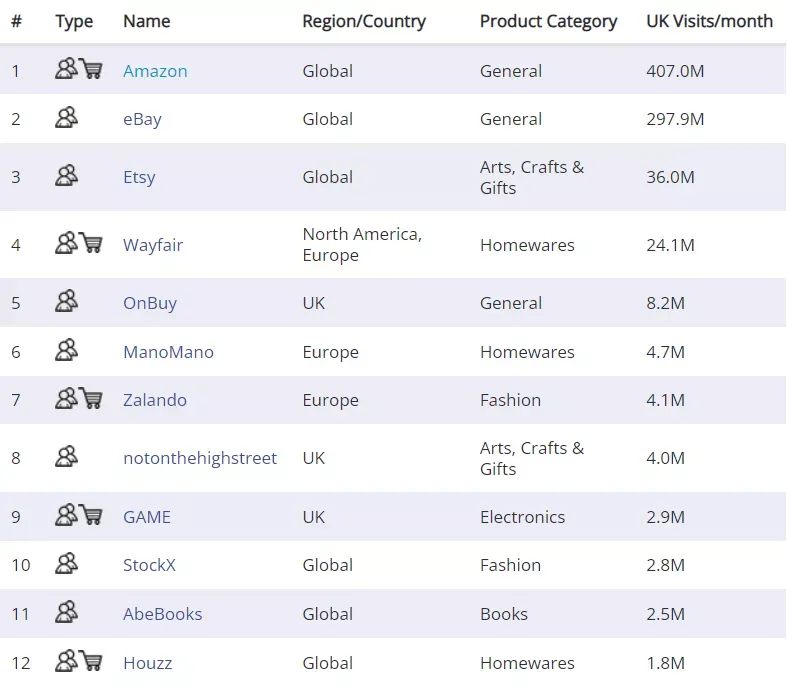
Task: Click the shopping cart icon in Amazon row
Action: (91, 69)
